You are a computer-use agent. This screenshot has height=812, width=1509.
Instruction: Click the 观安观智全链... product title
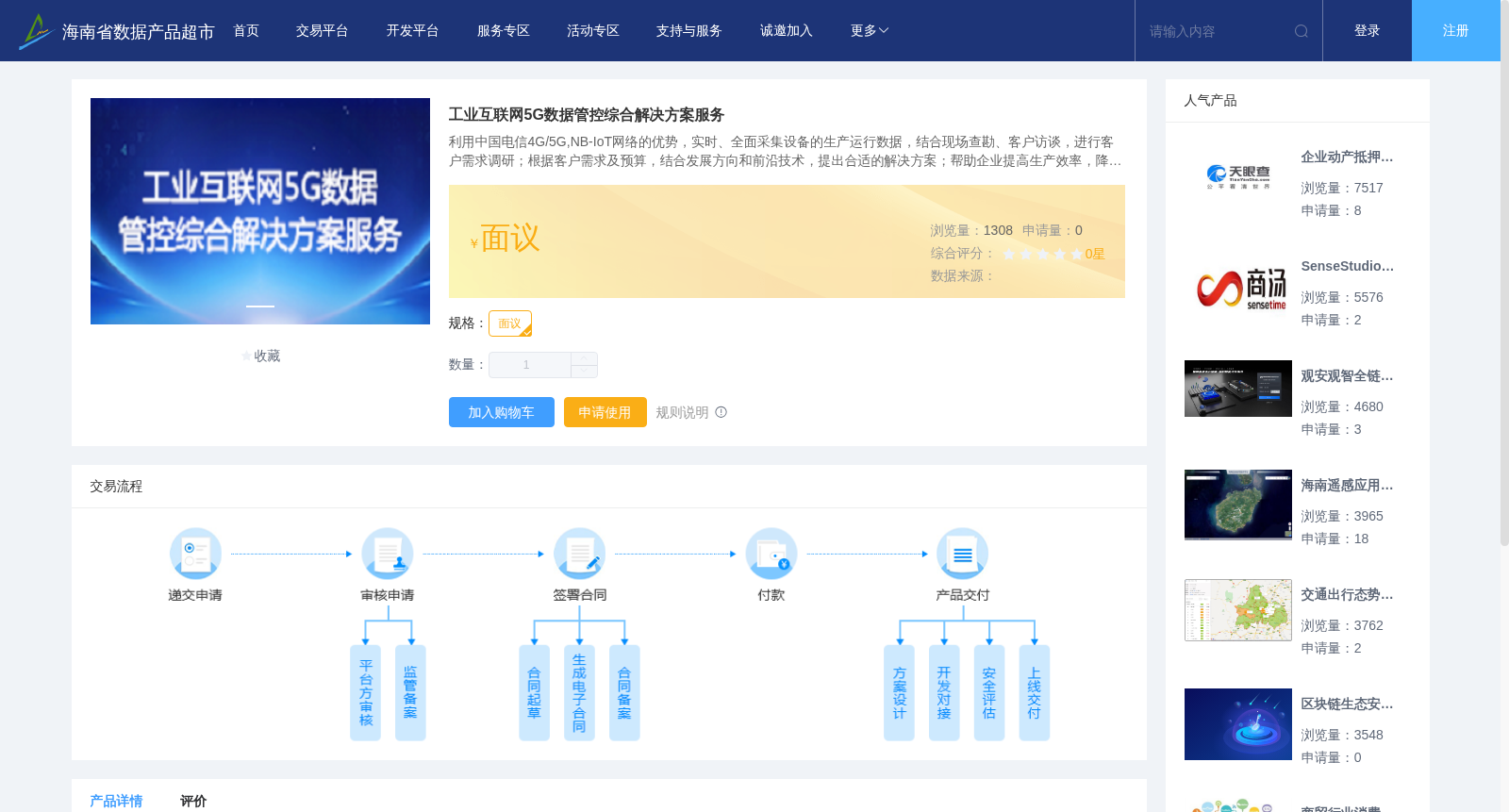tap(1347, 376)
